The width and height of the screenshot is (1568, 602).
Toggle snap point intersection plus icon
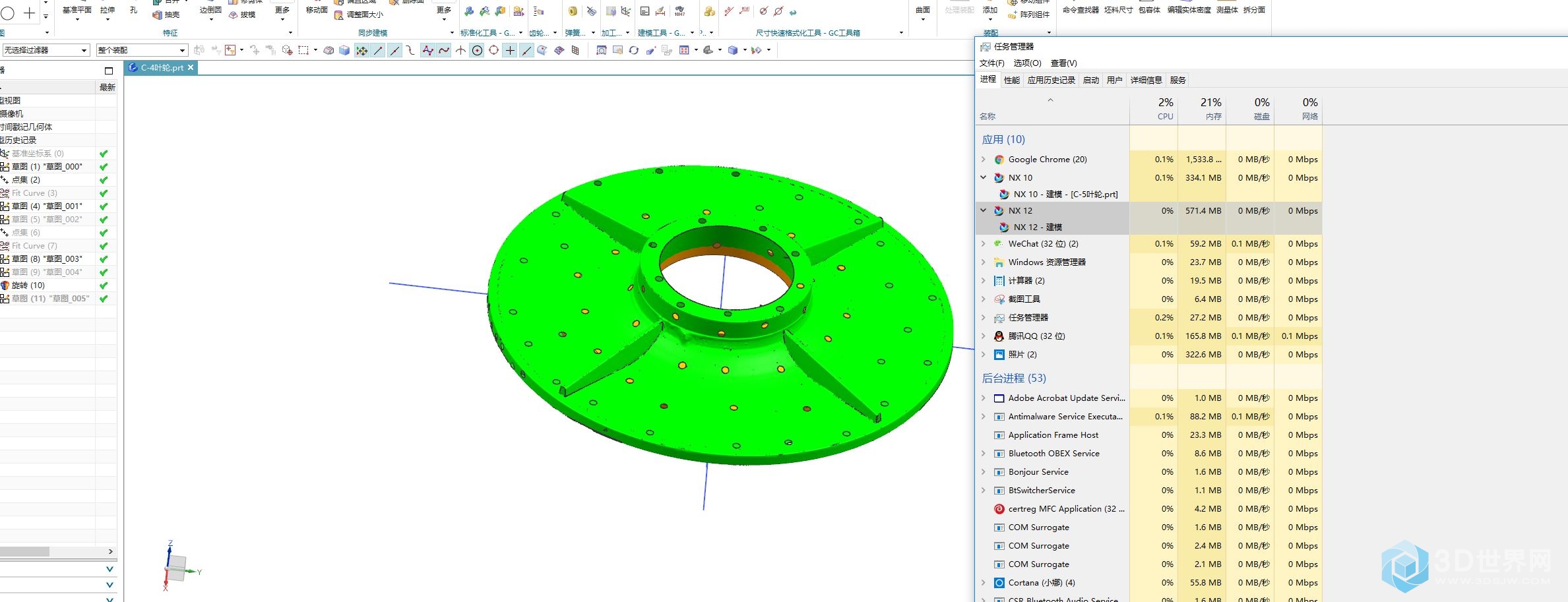click(510, 50)
